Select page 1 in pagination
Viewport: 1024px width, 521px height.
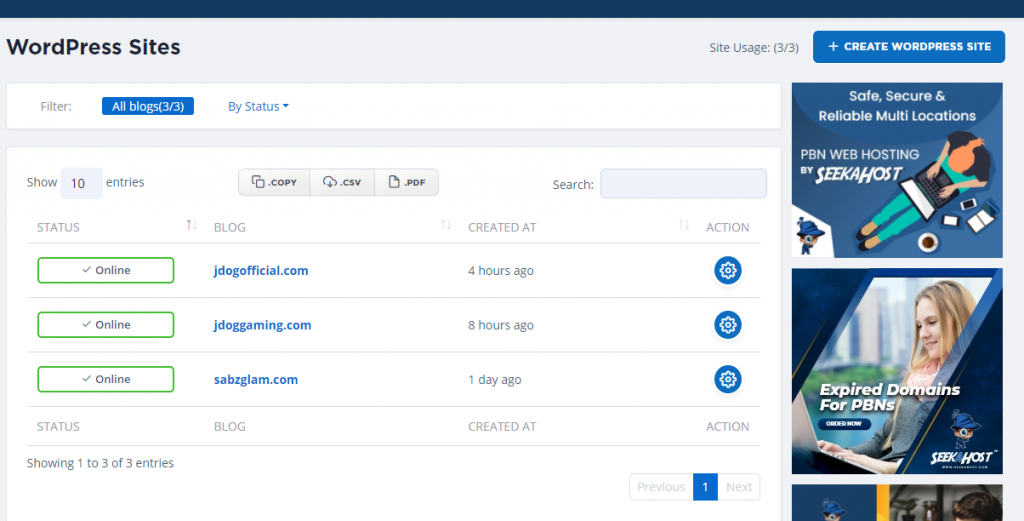point(705,487)
